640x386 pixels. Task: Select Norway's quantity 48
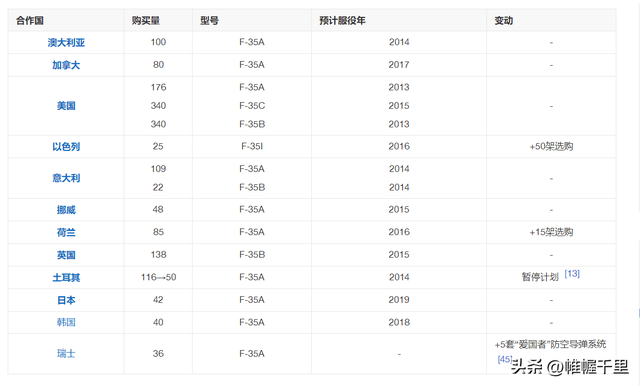point(158,209)
